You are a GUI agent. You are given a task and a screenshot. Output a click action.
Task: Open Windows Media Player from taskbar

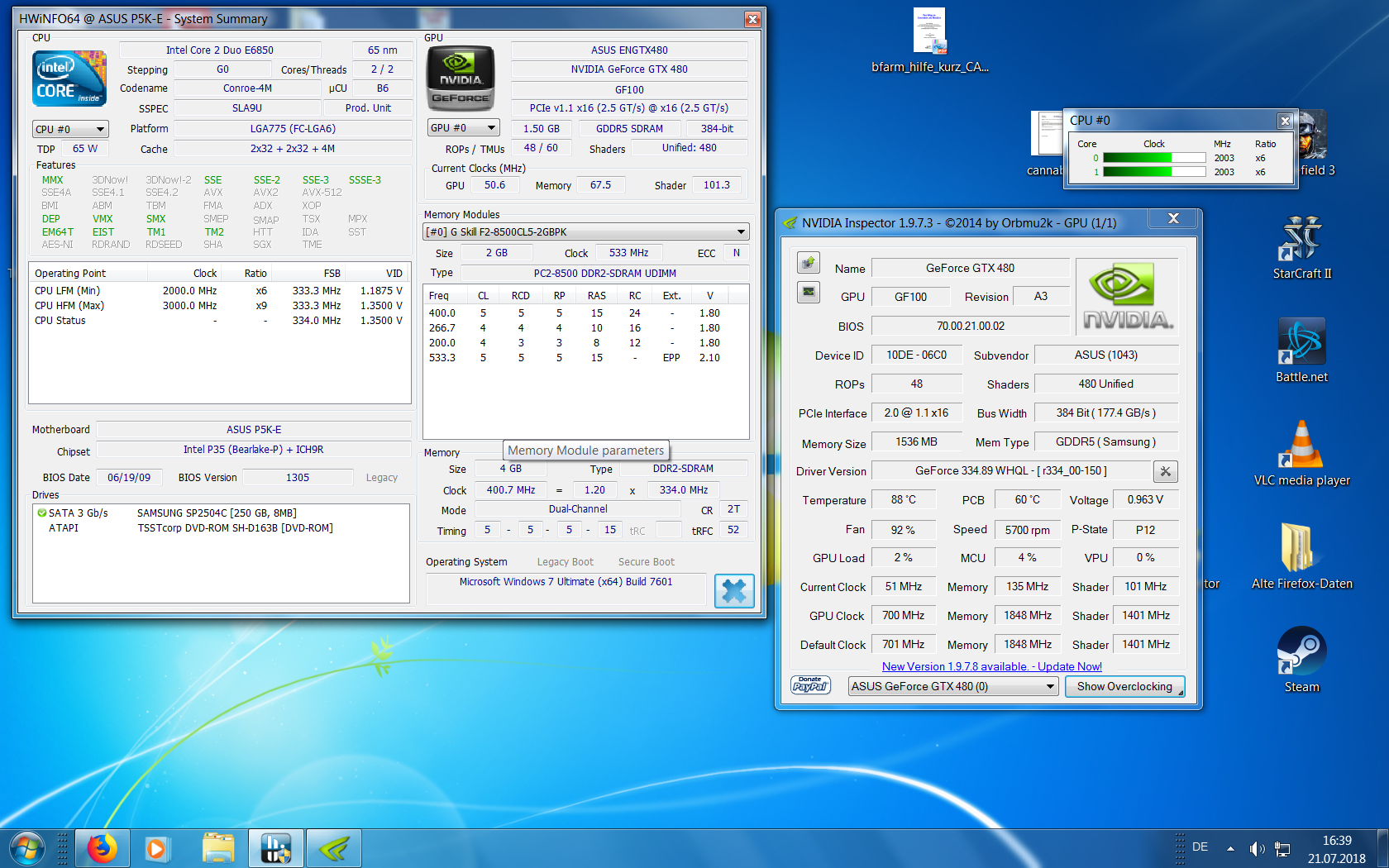156,849
